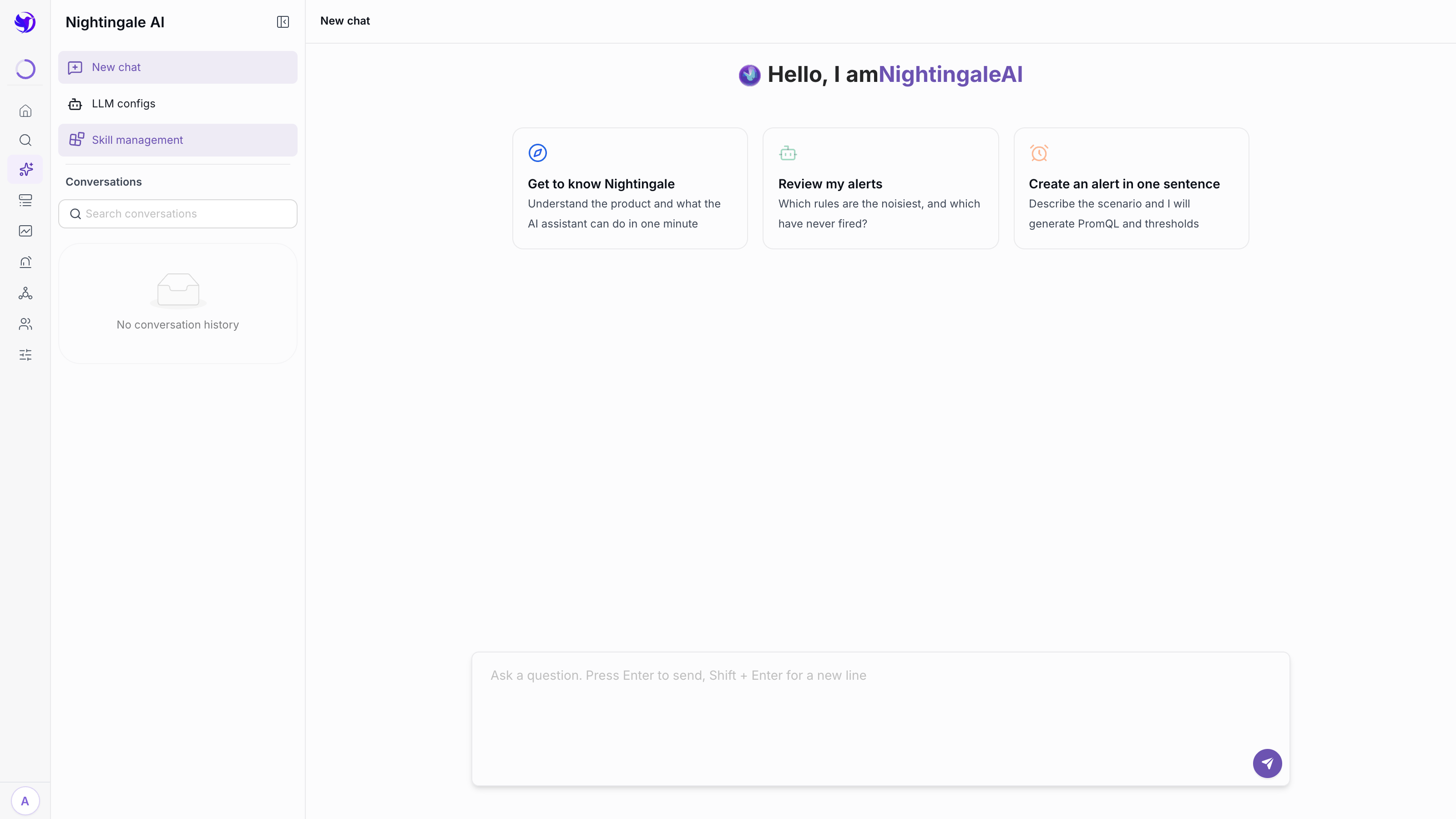Click the alarm clock icon on third card

pos(1039,152)
